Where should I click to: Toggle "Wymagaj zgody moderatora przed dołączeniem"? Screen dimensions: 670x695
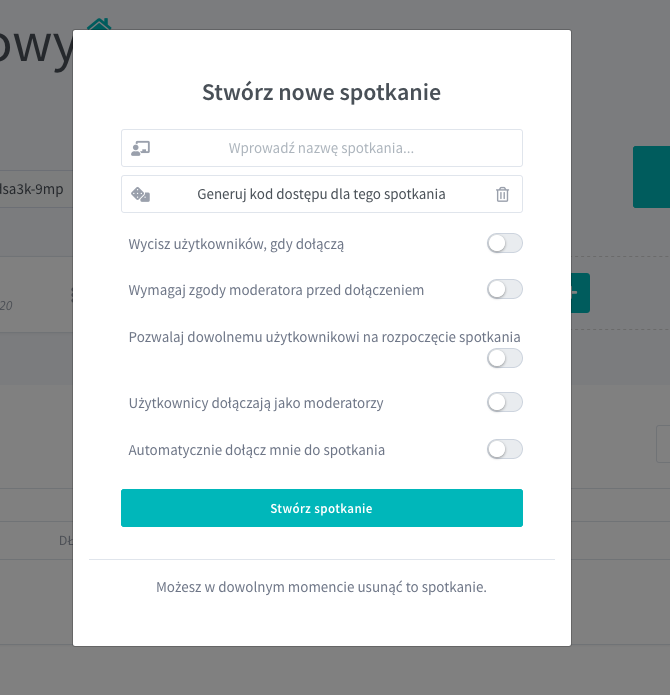(x=504, y=289)
